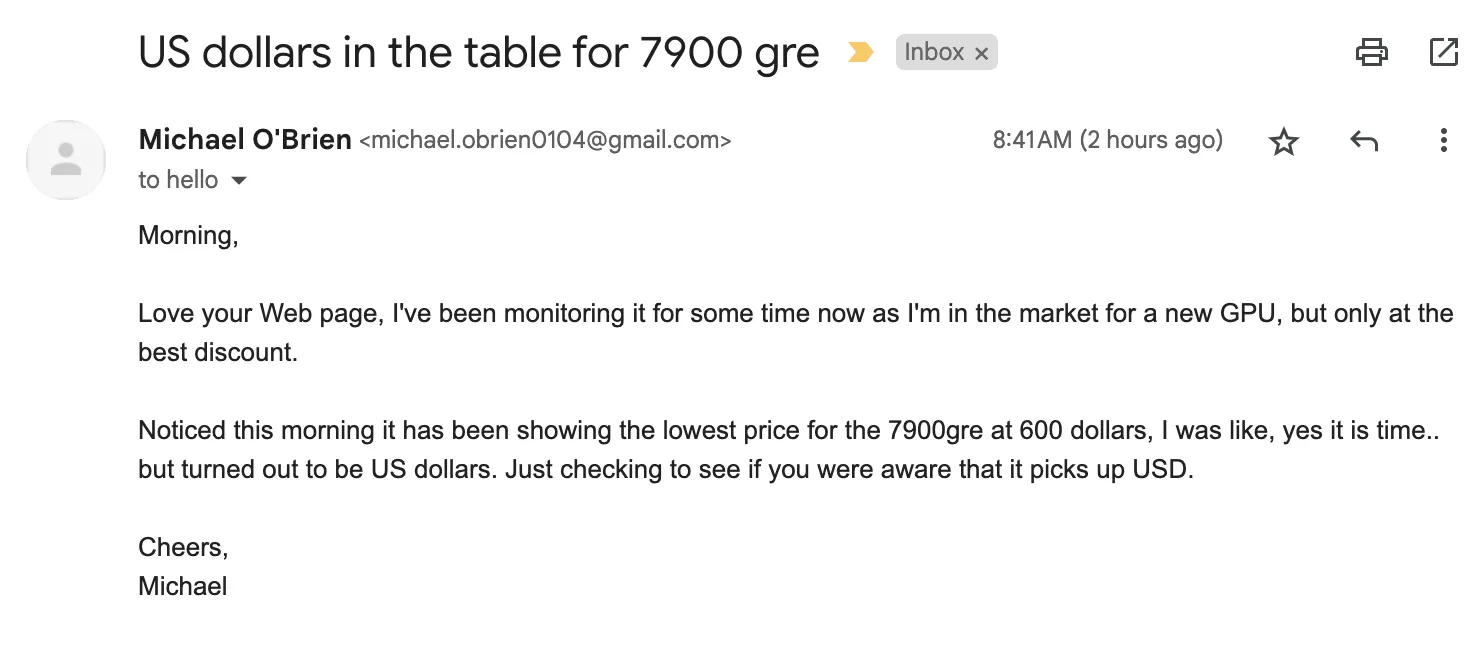Open more options with the three-dot icon
This screenshot has width=1484, height=648.
[x=1444, y=141]
